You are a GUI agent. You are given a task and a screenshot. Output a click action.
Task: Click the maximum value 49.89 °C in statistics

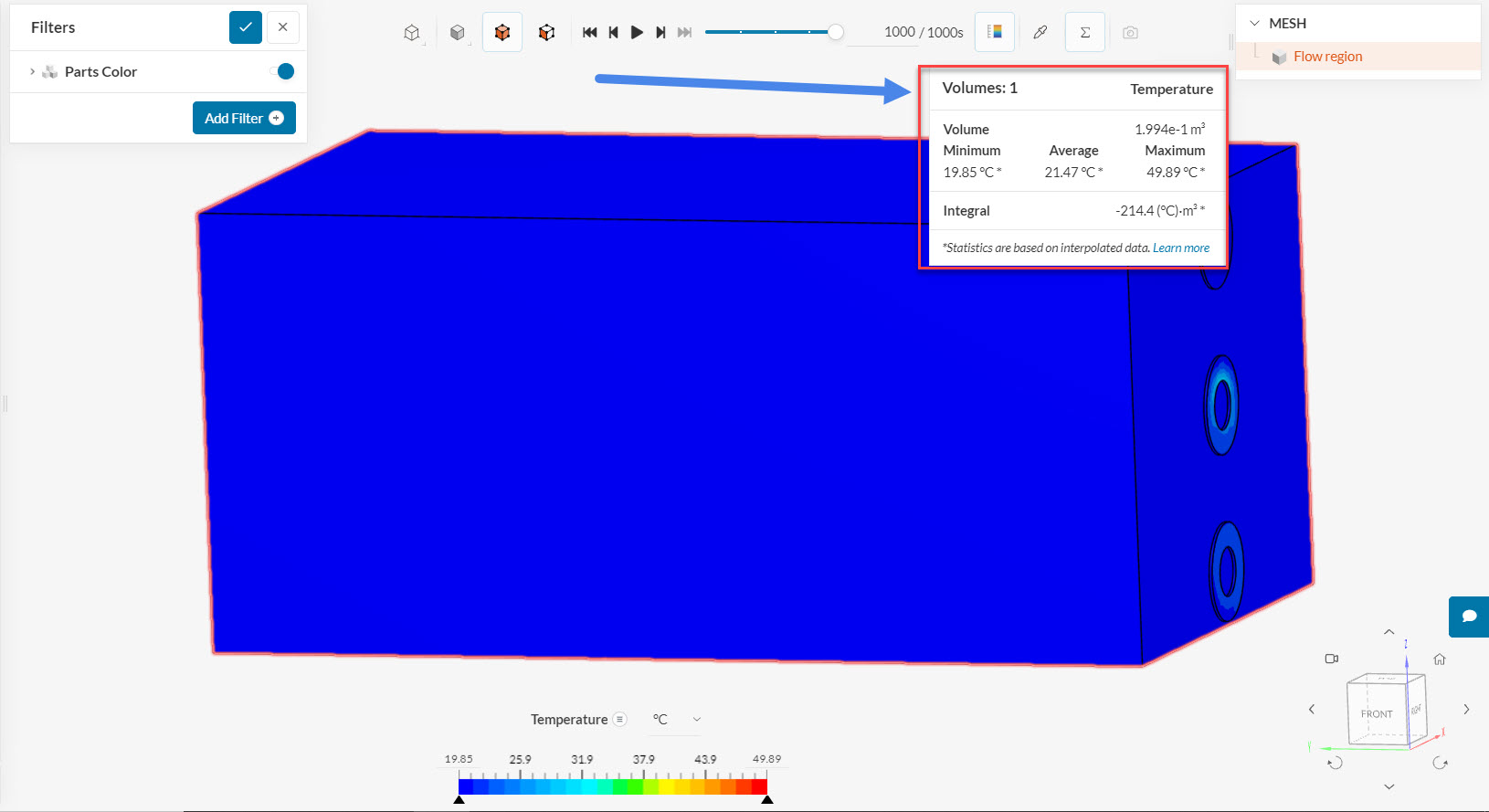click(1176, 172)
